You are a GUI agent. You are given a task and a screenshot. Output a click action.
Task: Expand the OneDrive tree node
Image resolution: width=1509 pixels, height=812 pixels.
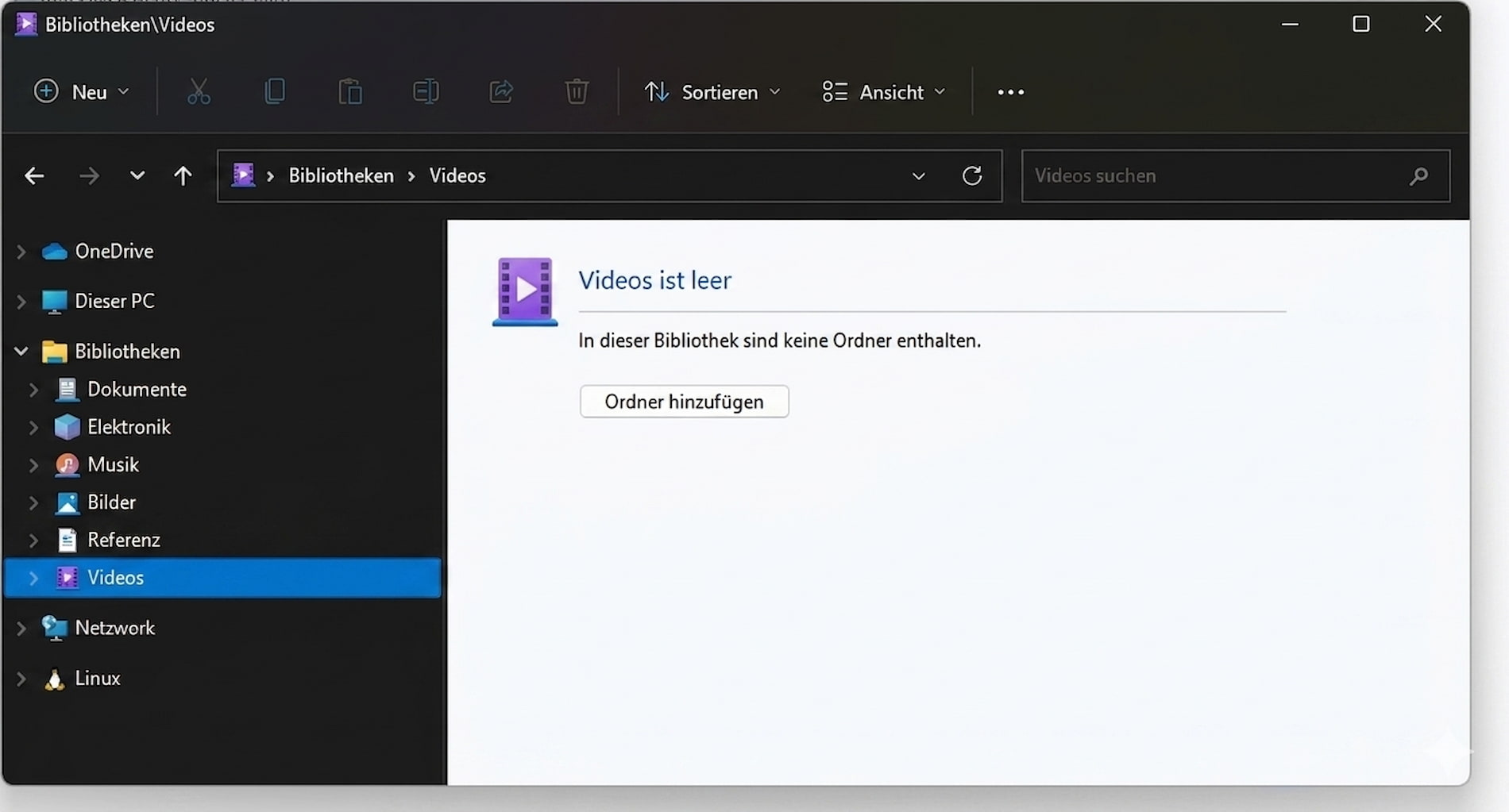[x=21, y=252]
